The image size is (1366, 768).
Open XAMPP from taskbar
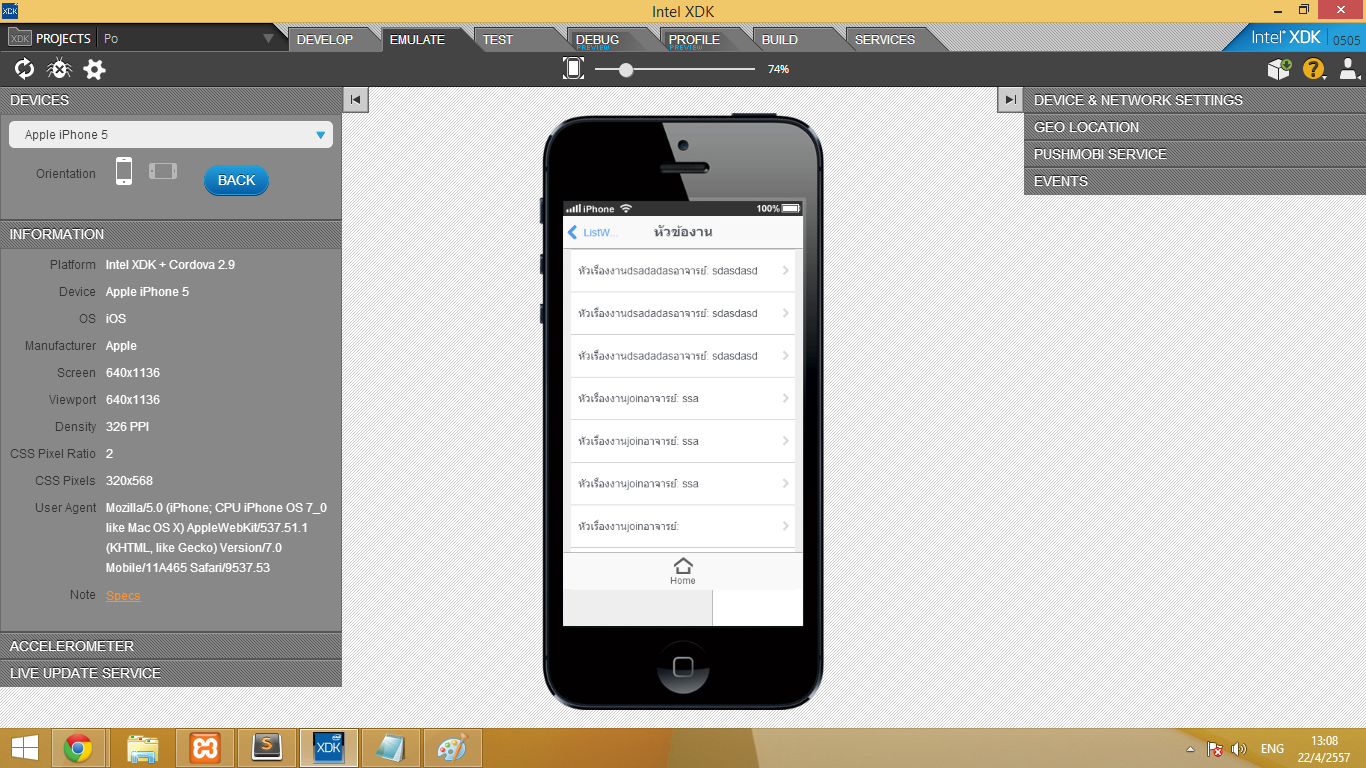205,748
